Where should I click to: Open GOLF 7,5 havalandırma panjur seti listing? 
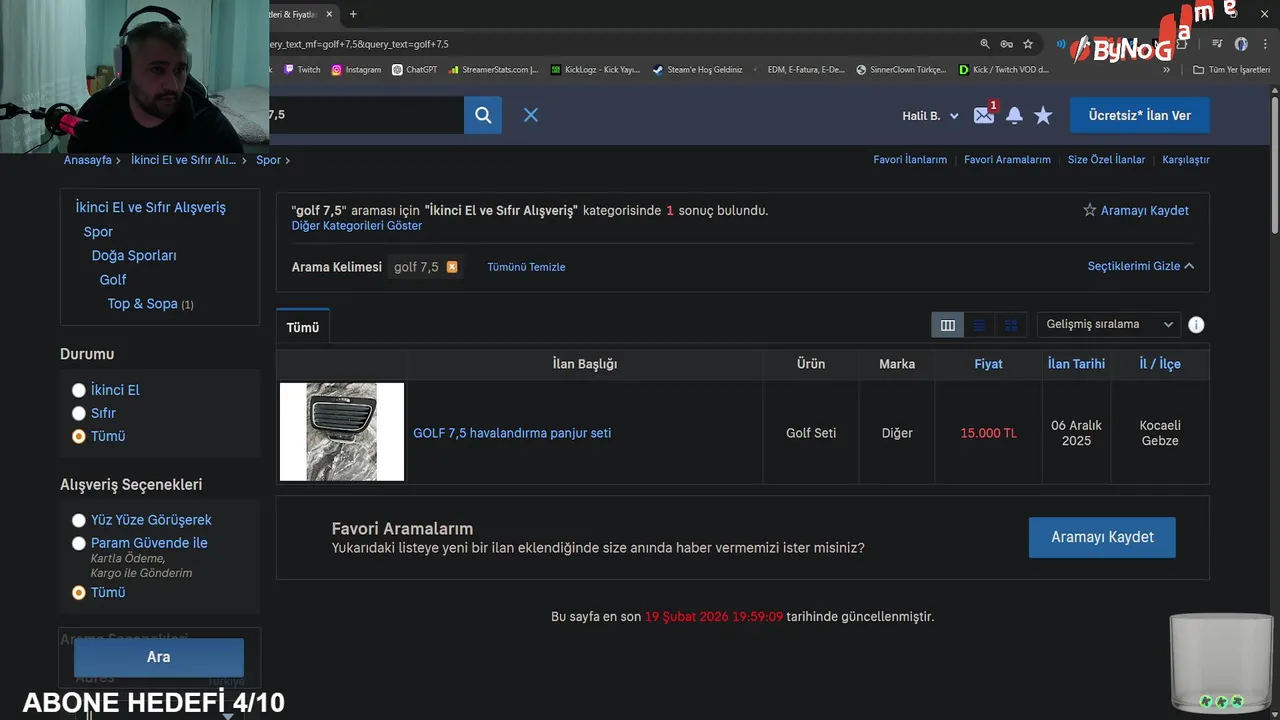point(512,433)
